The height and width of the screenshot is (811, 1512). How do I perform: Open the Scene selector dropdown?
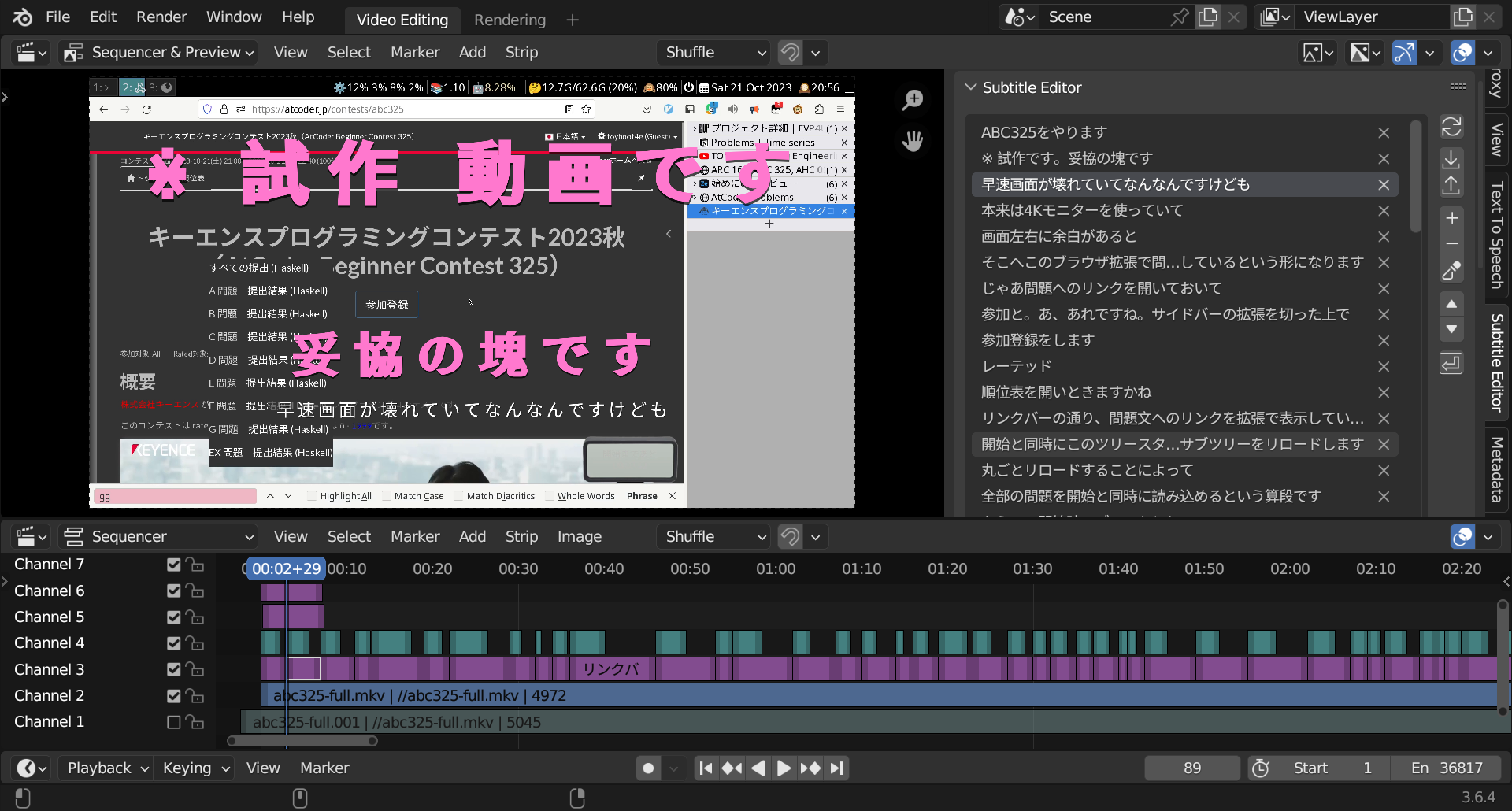(1019, 17)
